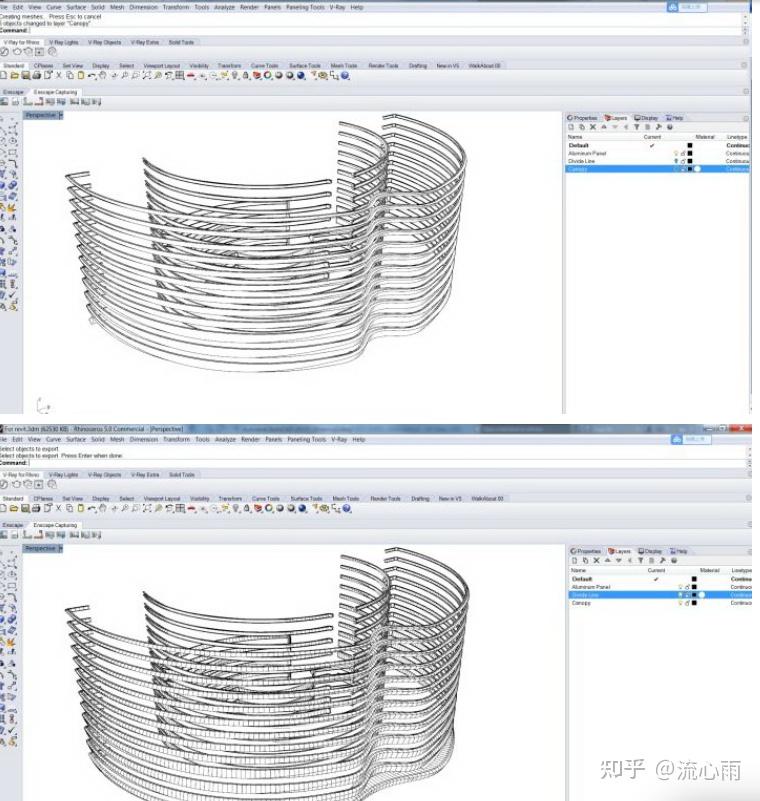Image resolution: width=760 pixels, height=801 pixels.
Task: Create new file in the lower Rhino window
Action: [x=4, y=508]
